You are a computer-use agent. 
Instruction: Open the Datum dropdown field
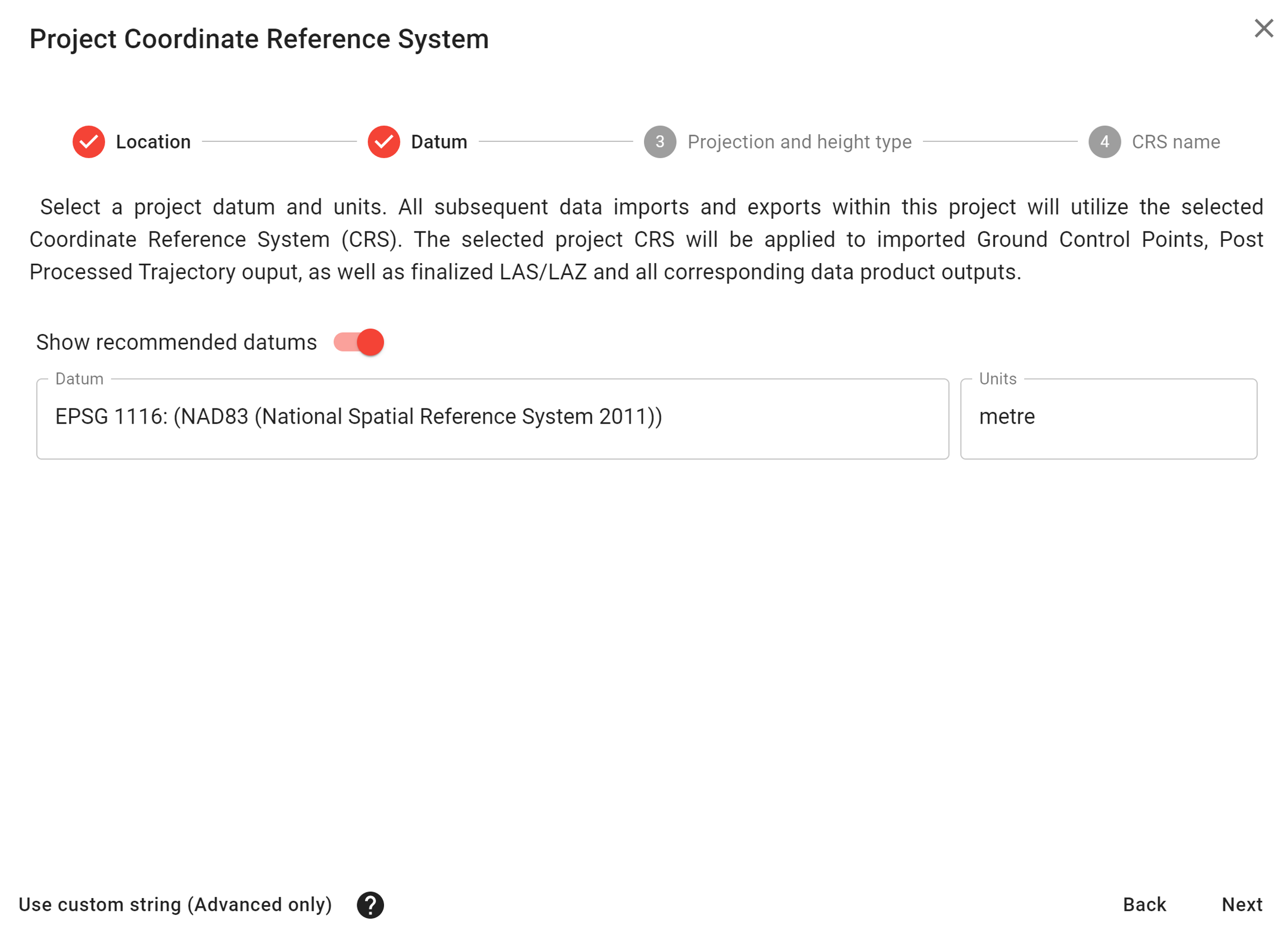(x=493, y=419)
